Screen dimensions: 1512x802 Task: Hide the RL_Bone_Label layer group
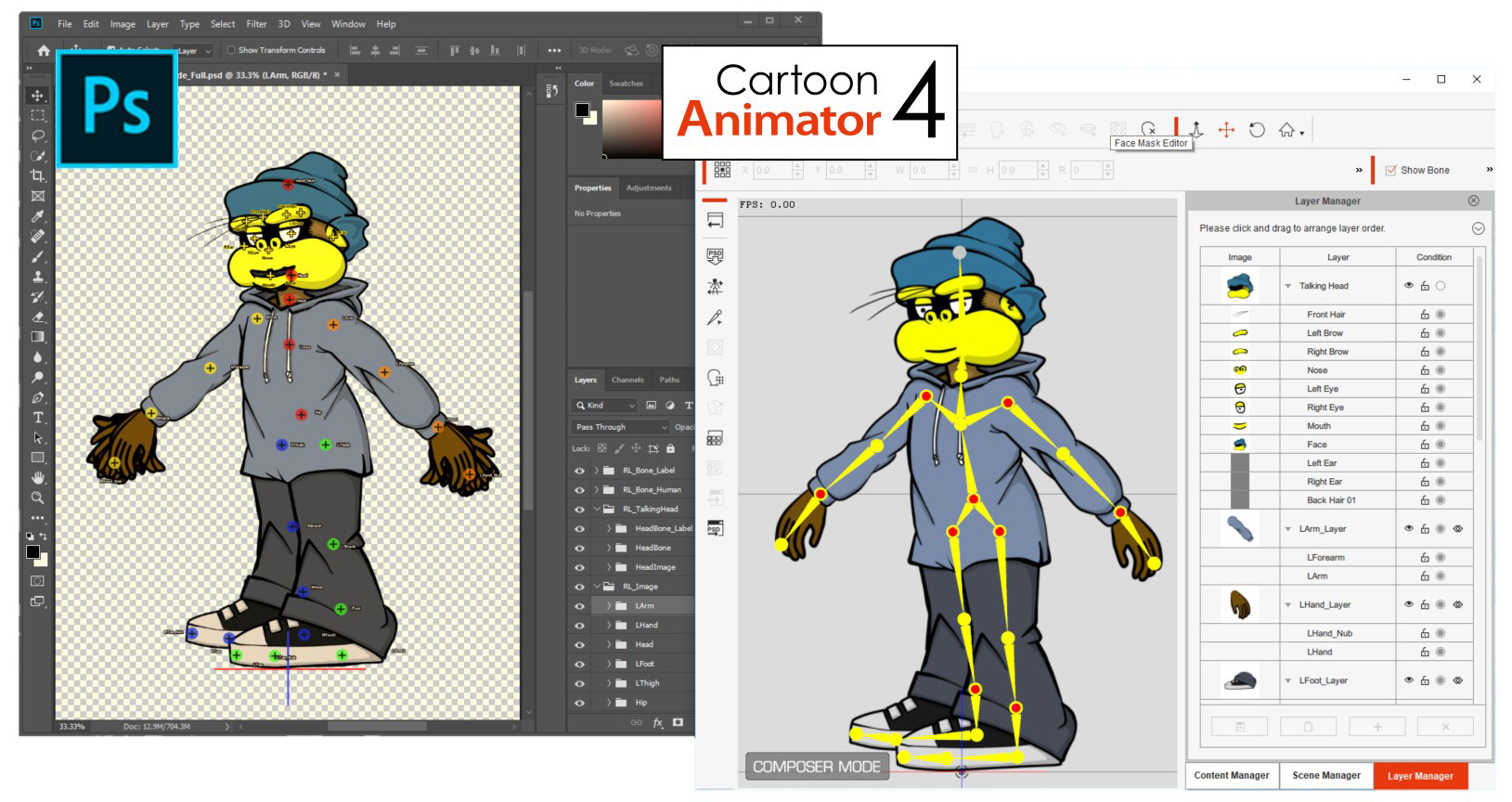(x=580, y=471)
